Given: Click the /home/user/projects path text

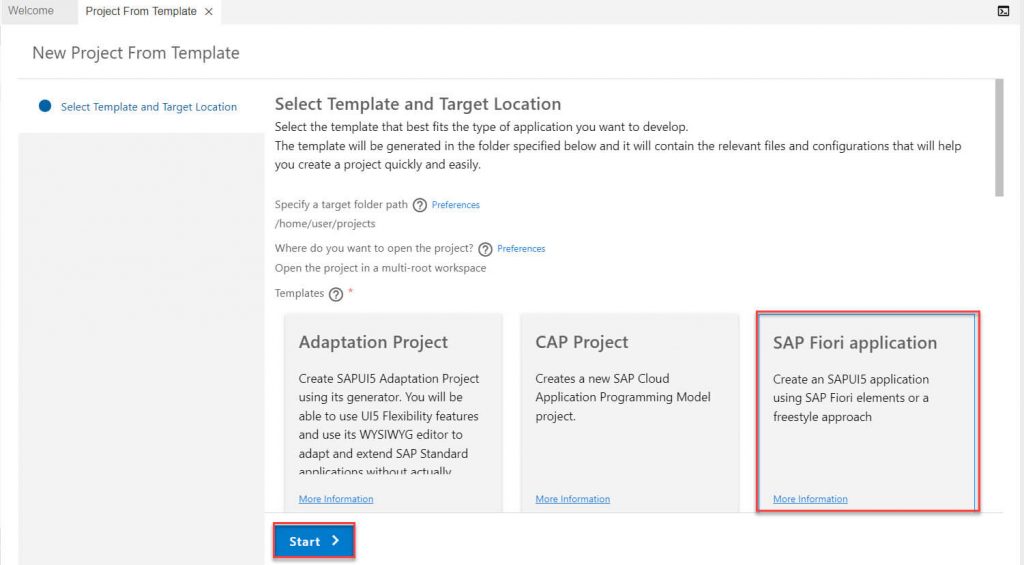Looking at the screenshot, I should [325, 223].
